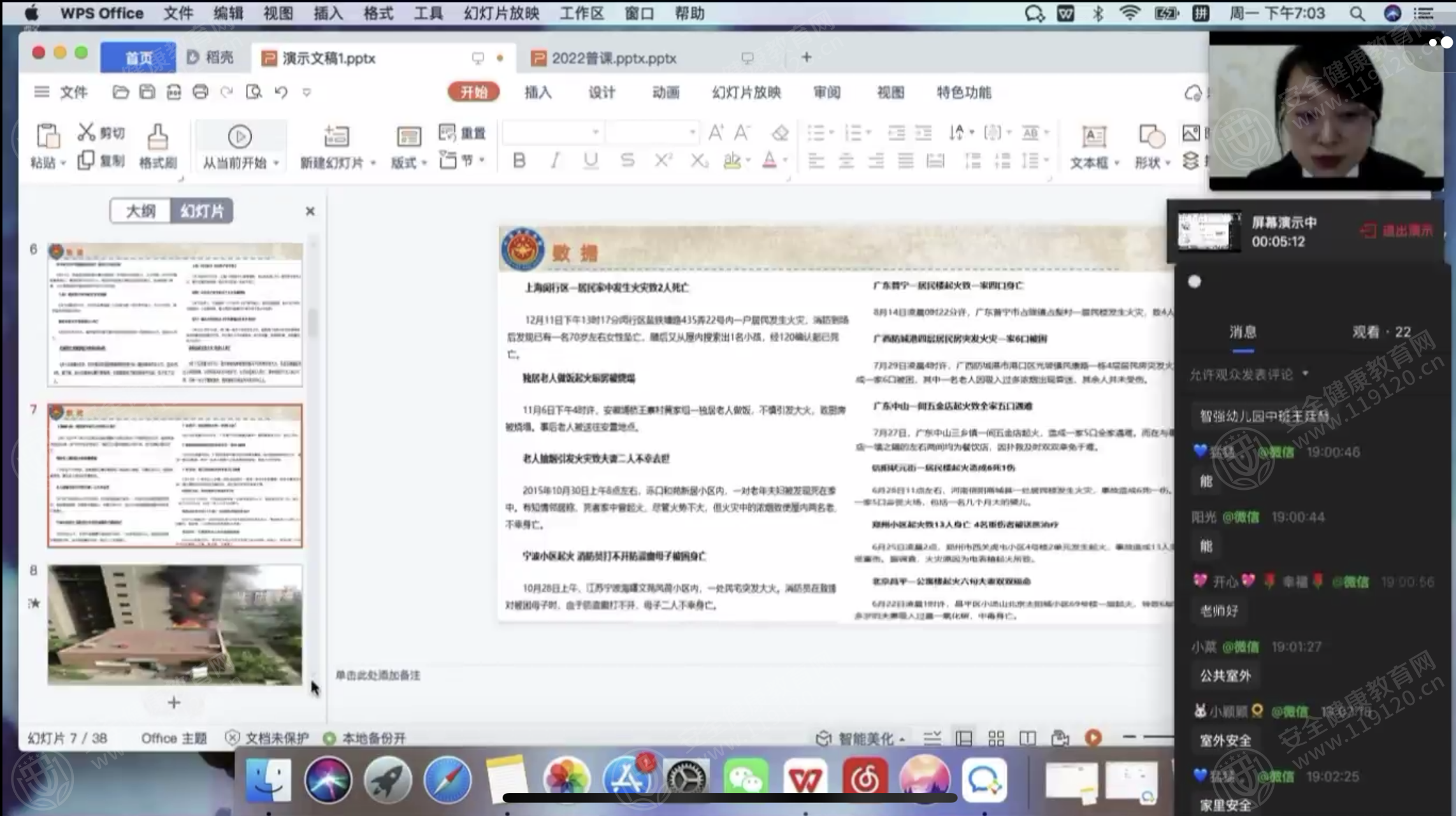Click the Smart Beautify button
Screen dimensions: 1456x816
point(860,738)
